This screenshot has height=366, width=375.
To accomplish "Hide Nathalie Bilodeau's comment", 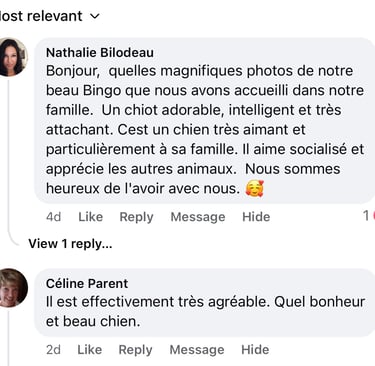I will (x=256, y=217).
